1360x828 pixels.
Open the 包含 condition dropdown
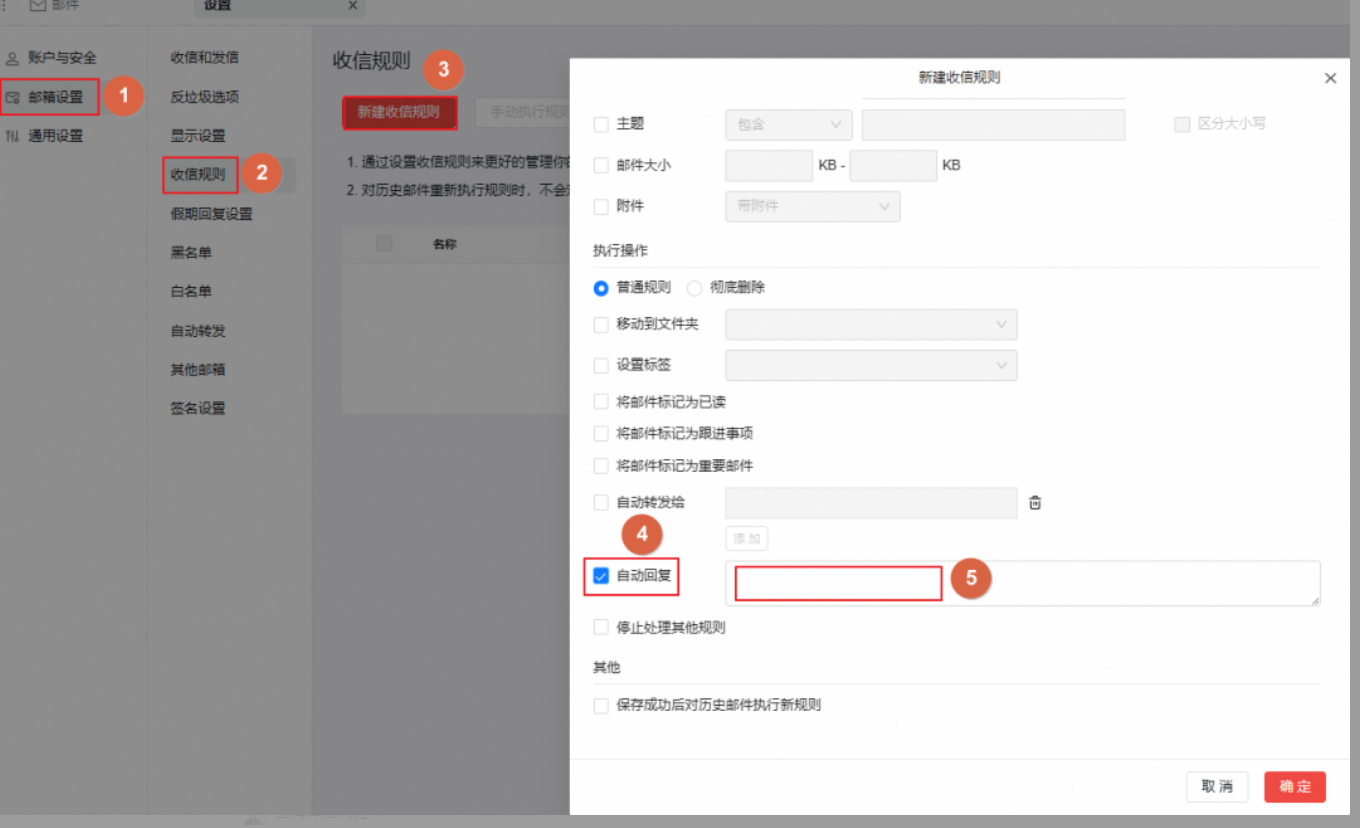788,125
